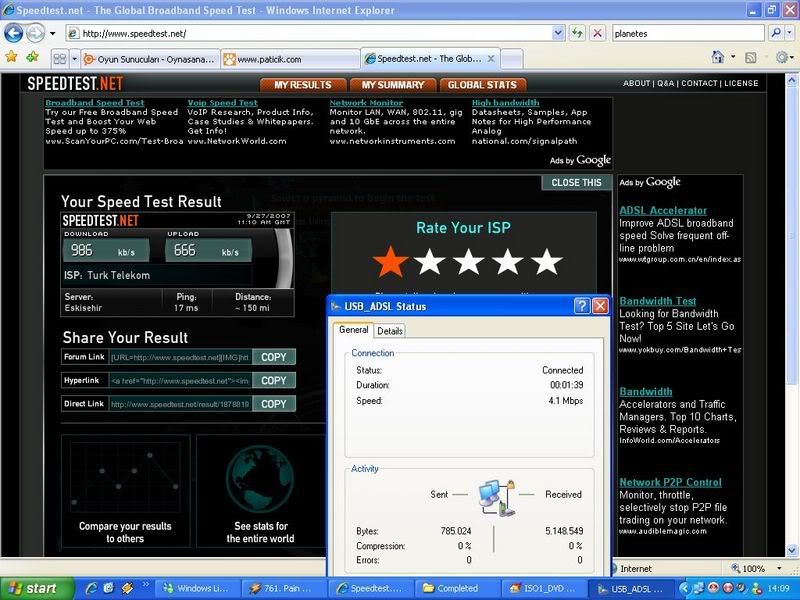
Task: Open the recent pages dropdown beside Forward
Action: (53, 34)
